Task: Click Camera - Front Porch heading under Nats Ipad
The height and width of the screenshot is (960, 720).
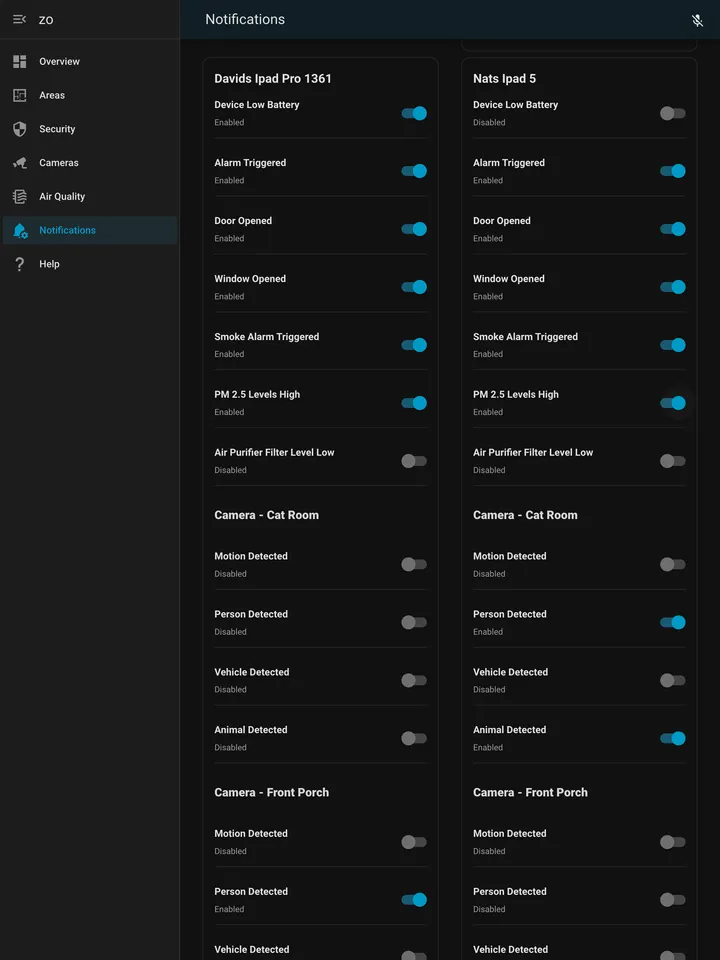Action: point(530,792)
